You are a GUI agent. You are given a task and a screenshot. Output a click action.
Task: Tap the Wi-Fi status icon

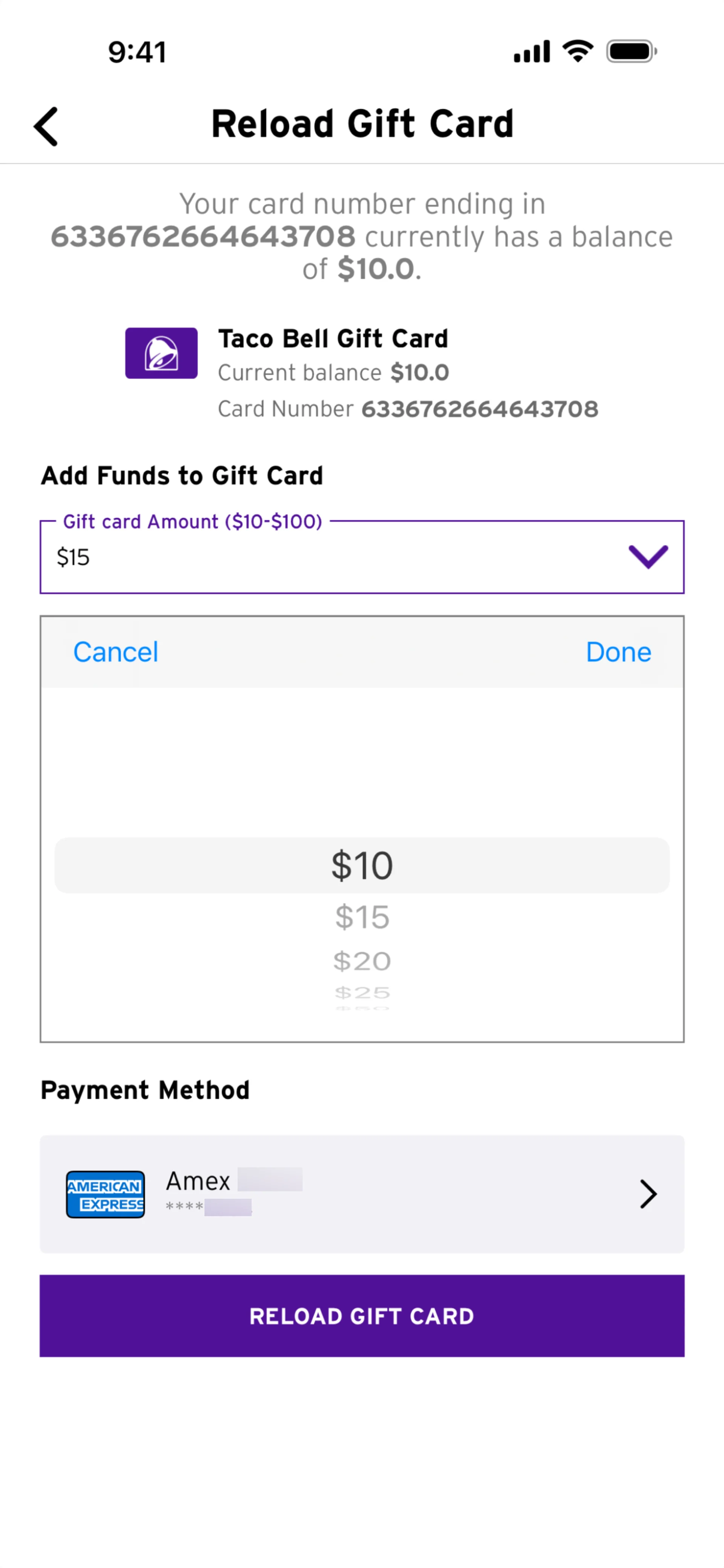click(578, 51)
